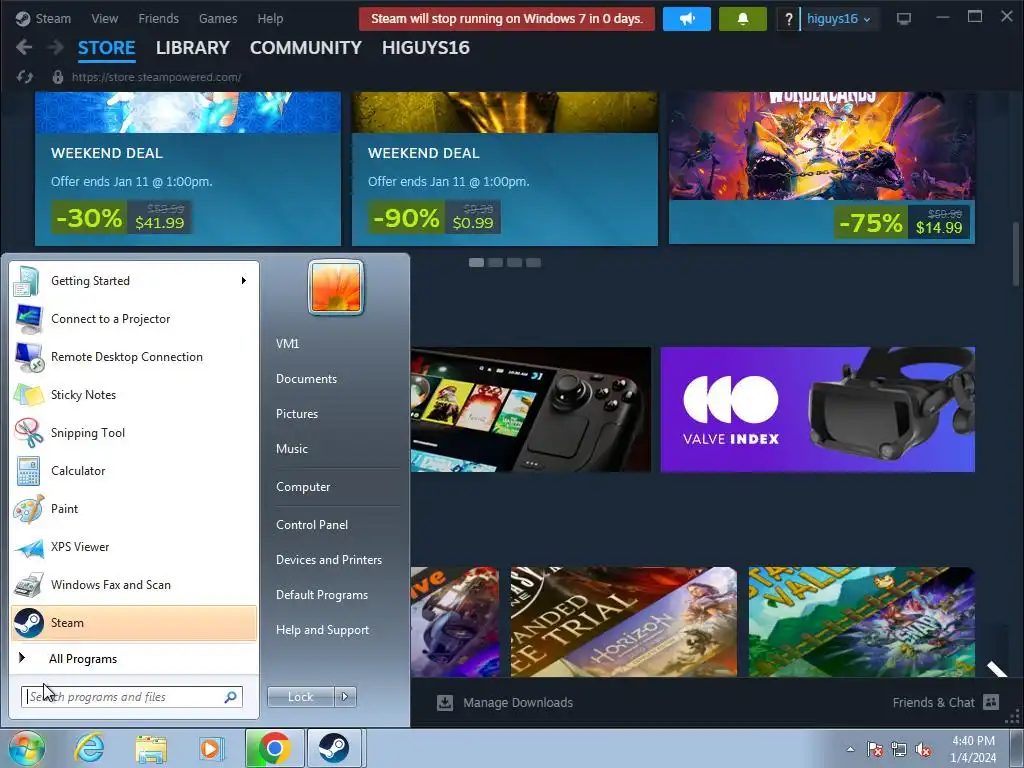The height and width of the screenshot is (768, 1024).
Task: Reload the store page with the refresh icon
Action: pyautogui.click(x=25, y=77)
